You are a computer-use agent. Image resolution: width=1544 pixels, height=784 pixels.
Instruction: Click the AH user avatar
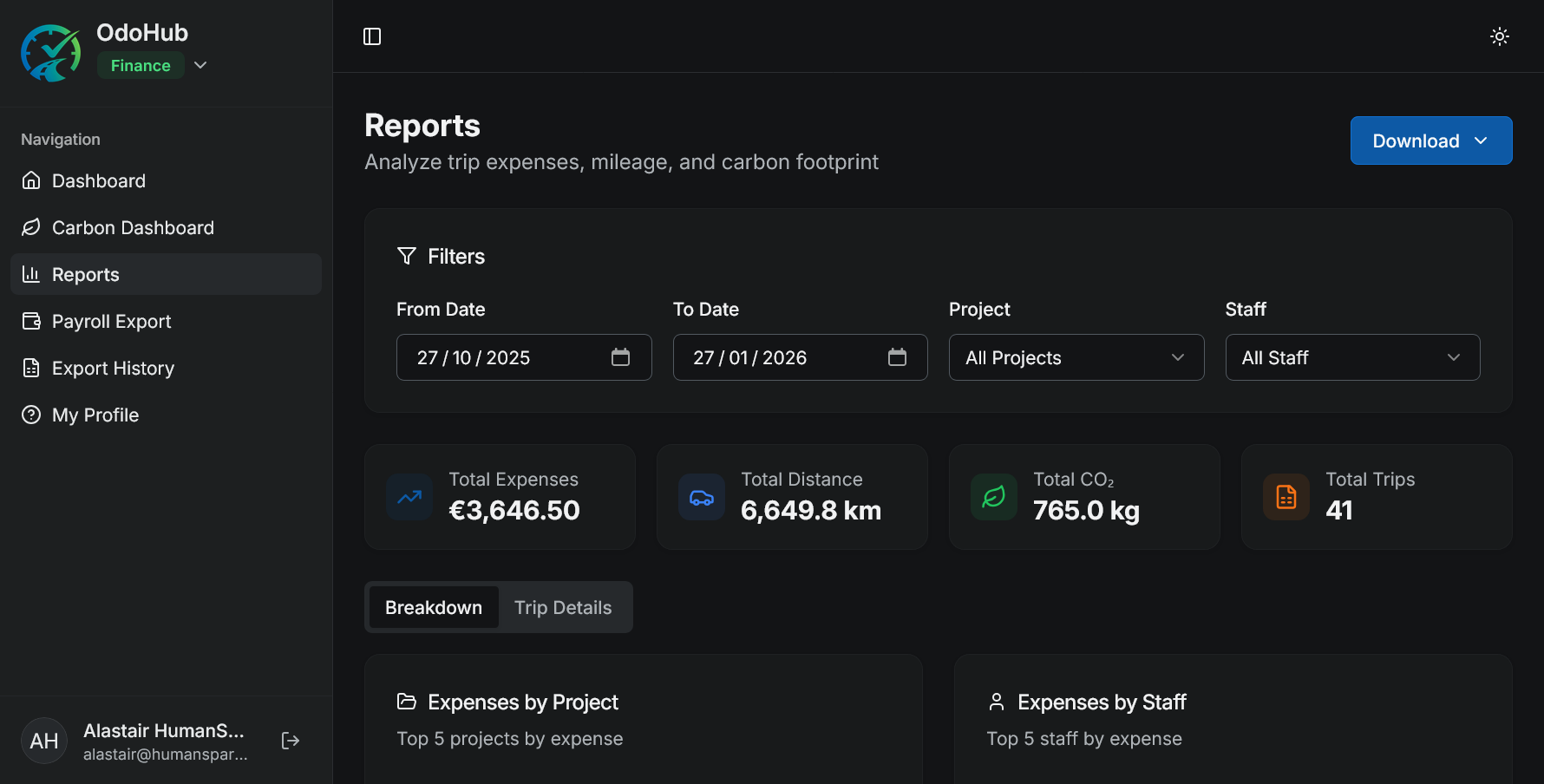coord(44,741)
